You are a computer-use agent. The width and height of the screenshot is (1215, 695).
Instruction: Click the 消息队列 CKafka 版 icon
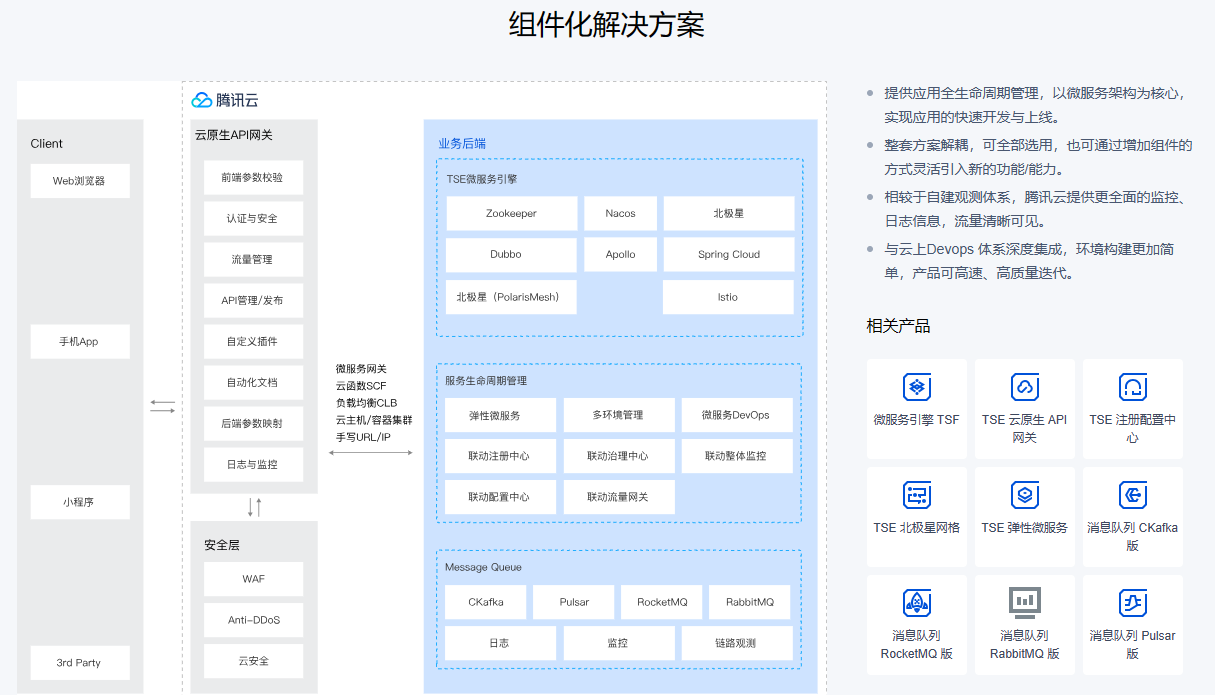1132,495
